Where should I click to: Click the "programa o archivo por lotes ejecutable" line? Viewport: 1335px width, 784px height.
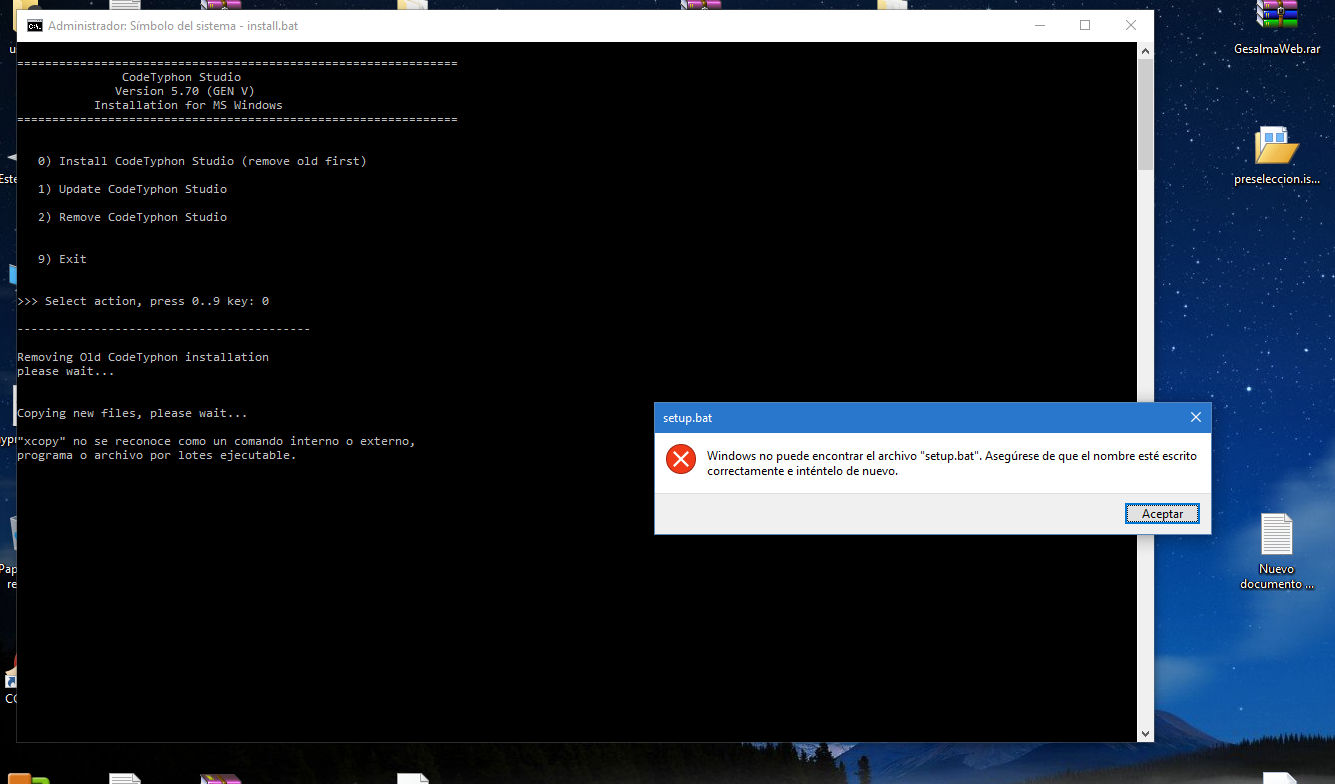pos(157,455)
